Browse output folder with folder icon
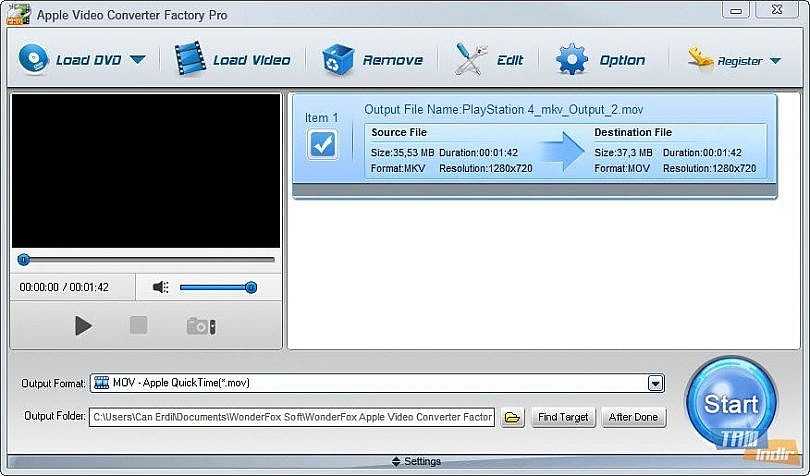The width and height of the screenshot is (810, 476). click(x=512, y=417)
